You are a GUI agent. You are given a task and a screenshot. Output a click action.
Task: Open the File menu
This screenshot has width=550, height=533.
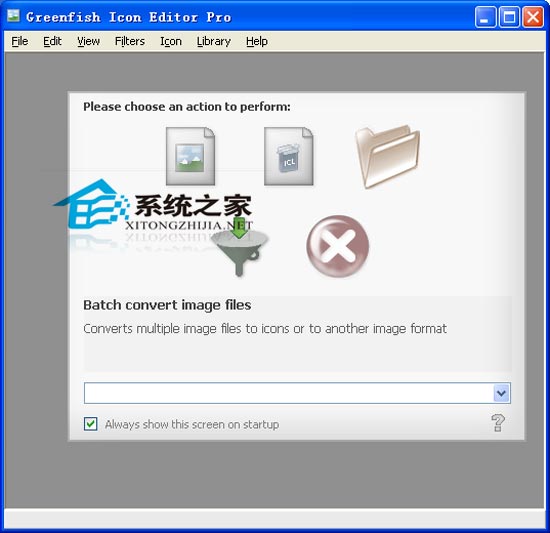click(x=20, y=41)
